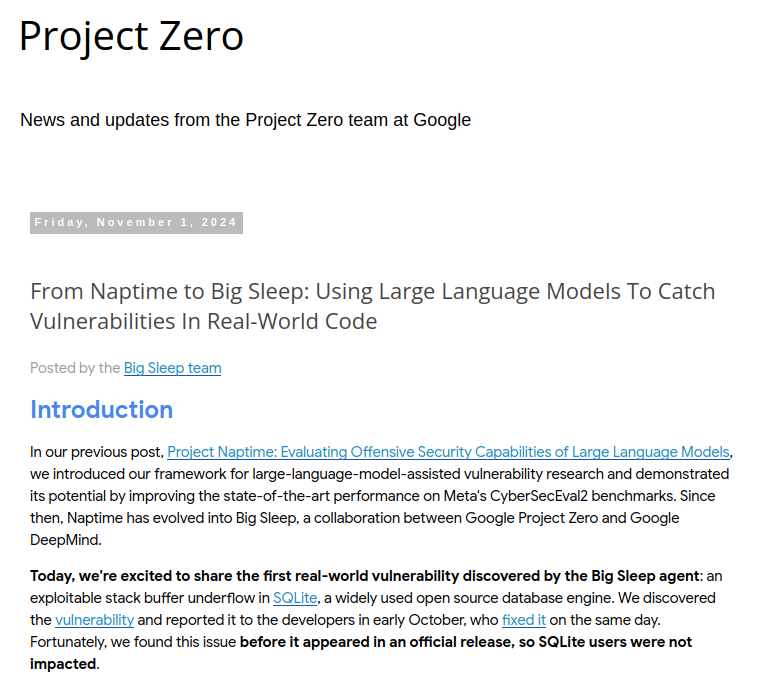This screenshot has width=759, height=680.
Task: Click the From Naptime to Big Sleep post title
Action: pyautogui.click(x=373, y=306)
